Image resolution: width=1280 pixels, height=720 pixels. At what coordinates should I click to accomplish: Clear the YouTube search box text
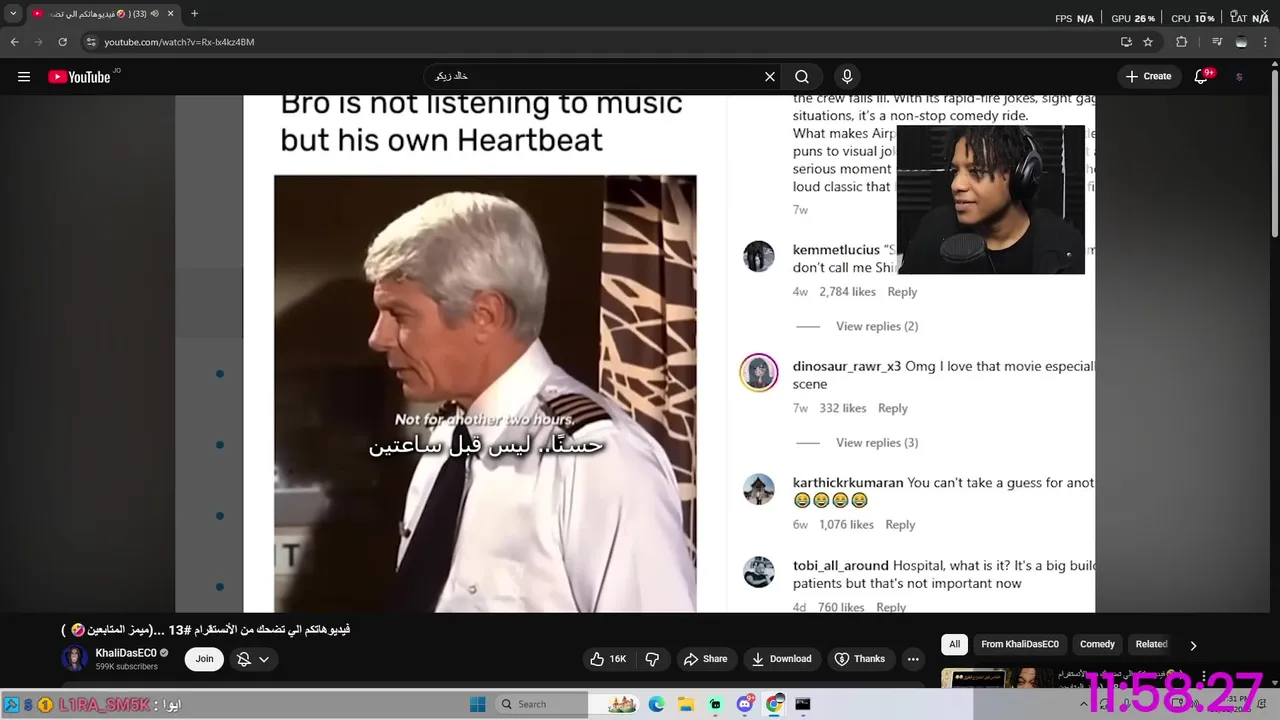[770, 77]
